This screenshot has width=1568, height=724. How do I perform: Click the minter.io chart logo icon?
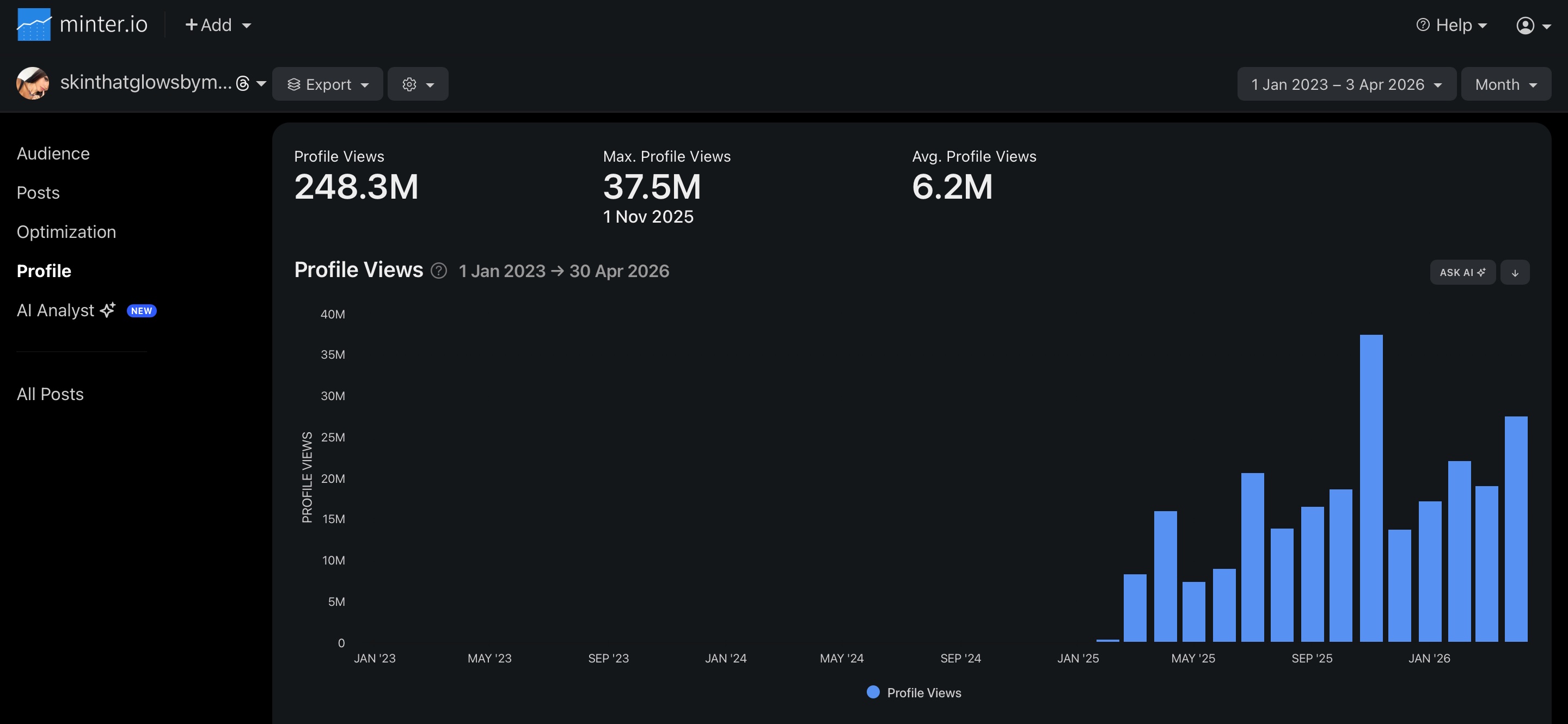click(x=33, y=24)
